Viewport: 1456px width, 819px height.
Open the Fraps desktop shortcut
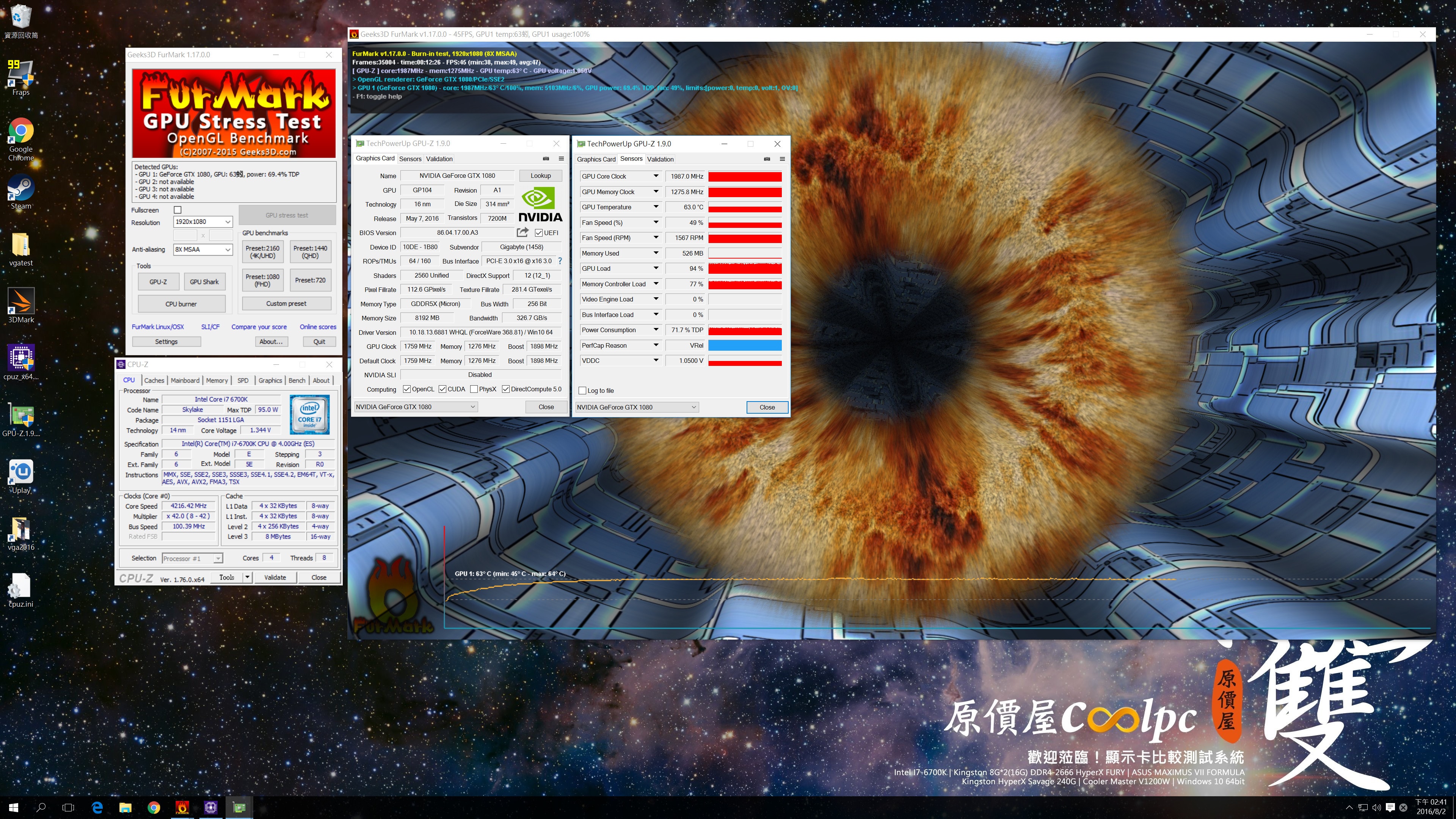click(x=21, y=77)
